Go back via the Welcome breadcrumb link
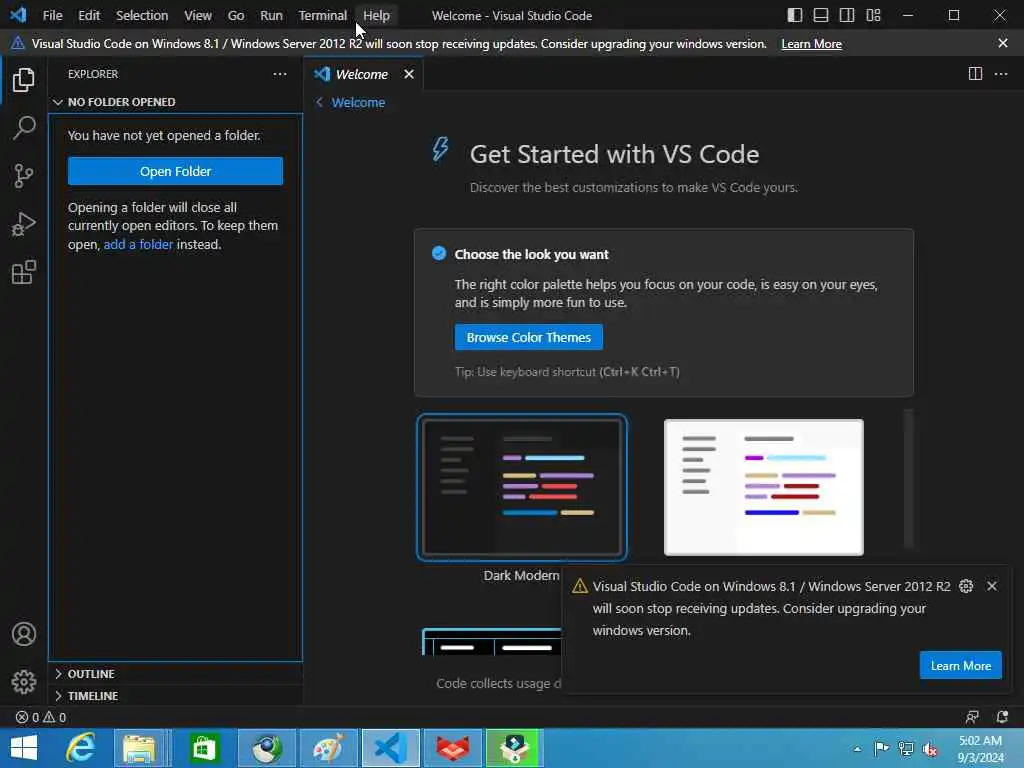 (x=351, y=103)
